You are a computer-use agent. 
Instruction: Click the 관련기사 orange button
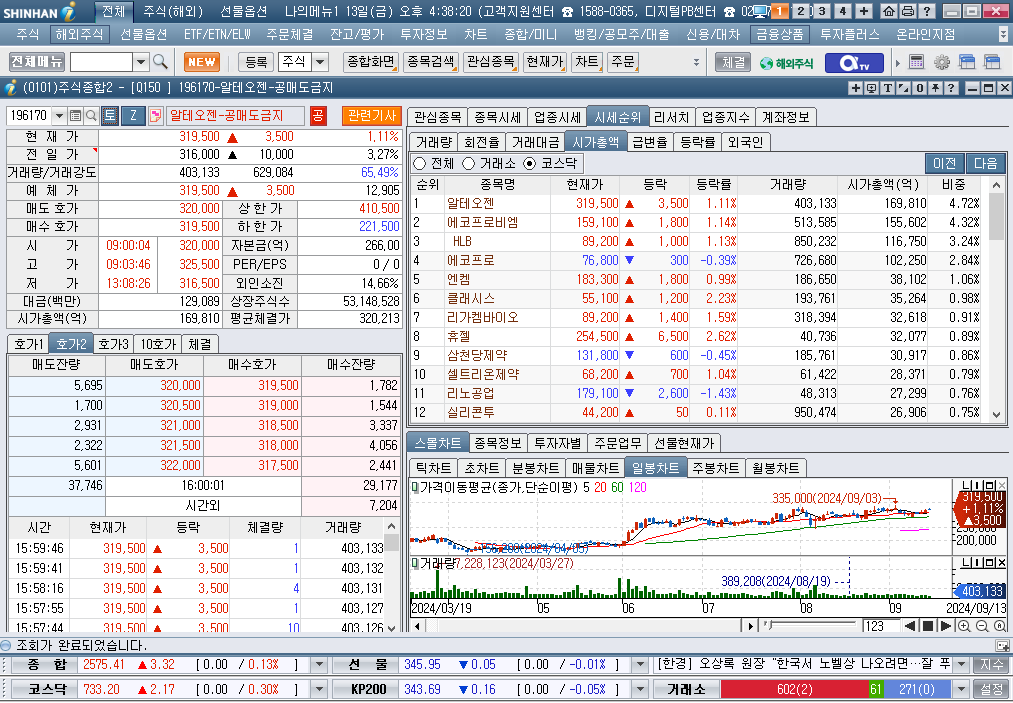[x=371, y=116]
